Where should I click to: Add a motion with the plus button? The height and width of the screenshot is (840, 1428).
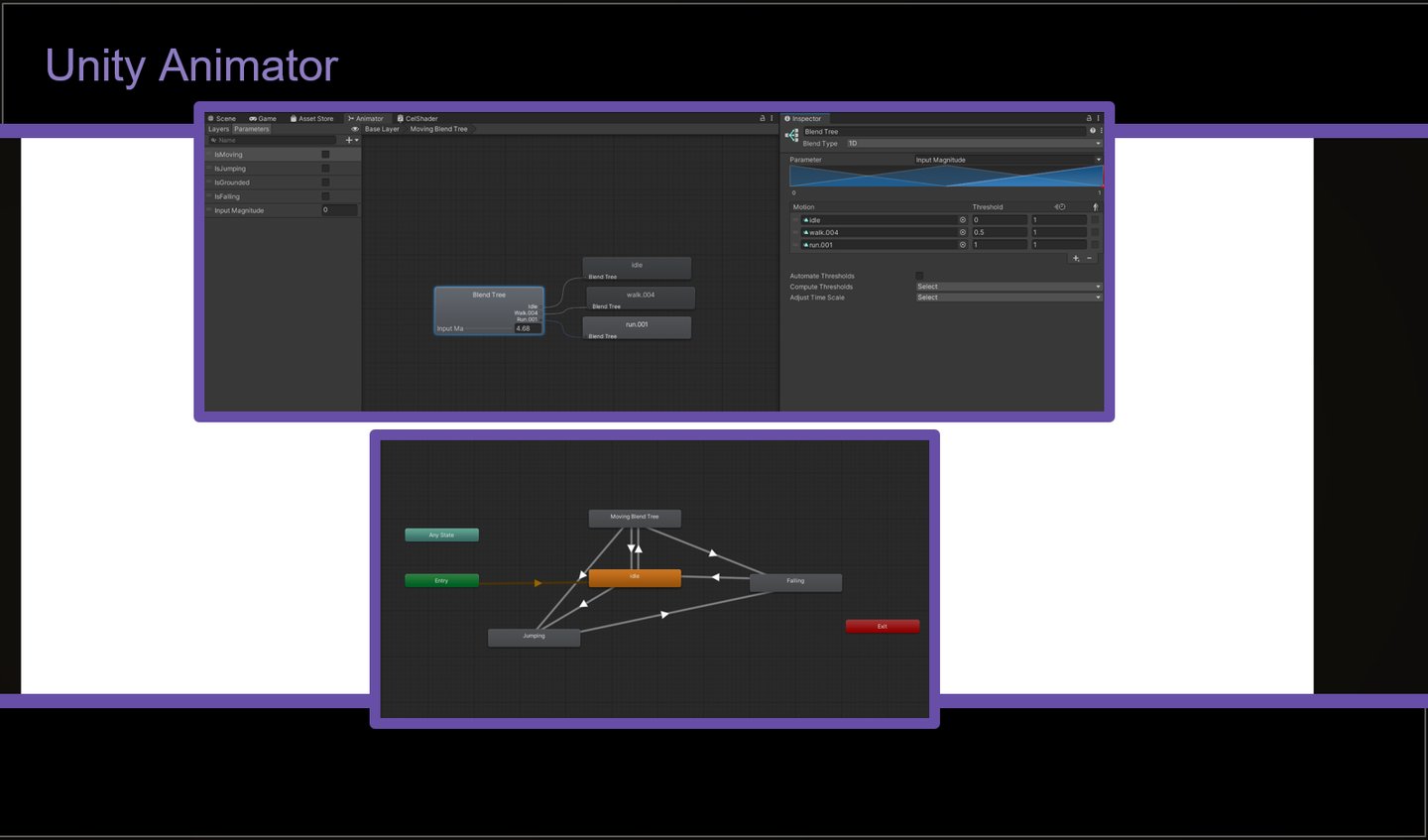(x=1076, y=258)
